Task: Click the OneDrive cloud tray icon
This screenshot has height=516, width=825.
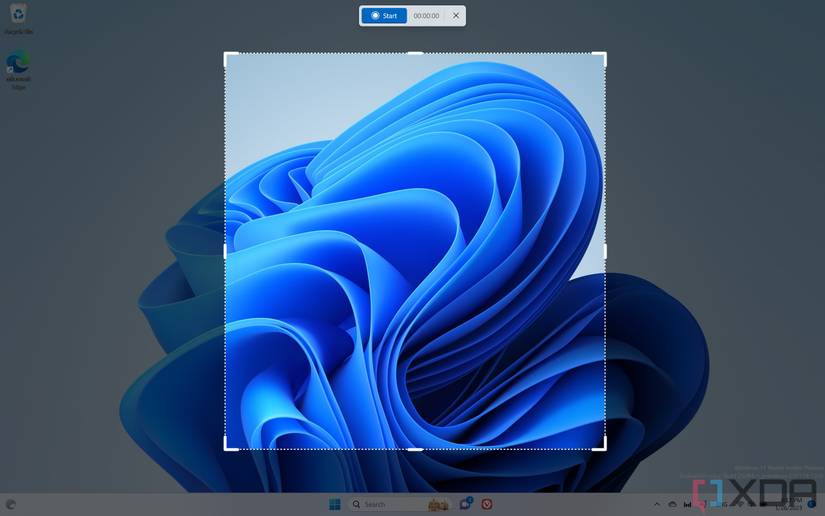Action: tap(672, 504)
